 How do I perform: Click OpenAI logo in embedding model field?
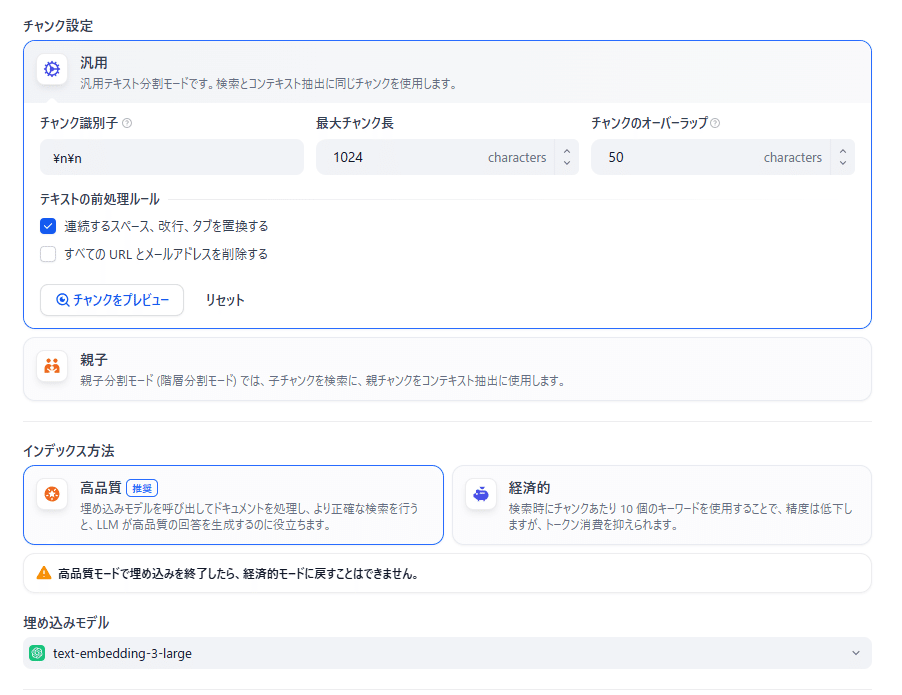click(x=37, y=653)
